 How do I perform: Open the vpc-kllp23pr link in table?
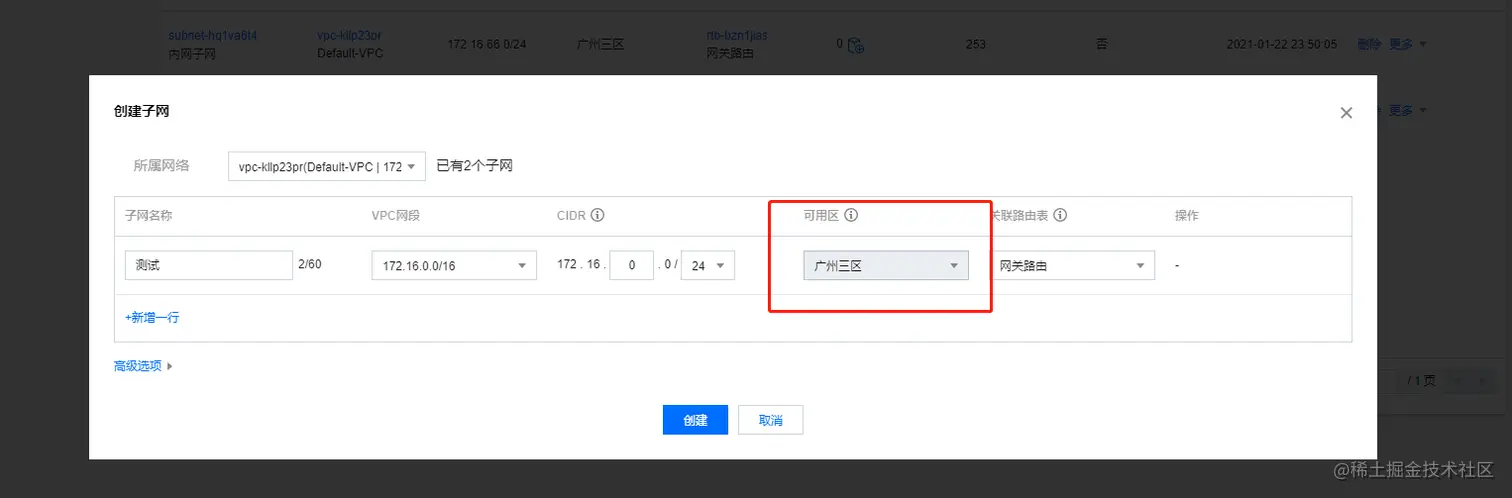tap(349, 35)
